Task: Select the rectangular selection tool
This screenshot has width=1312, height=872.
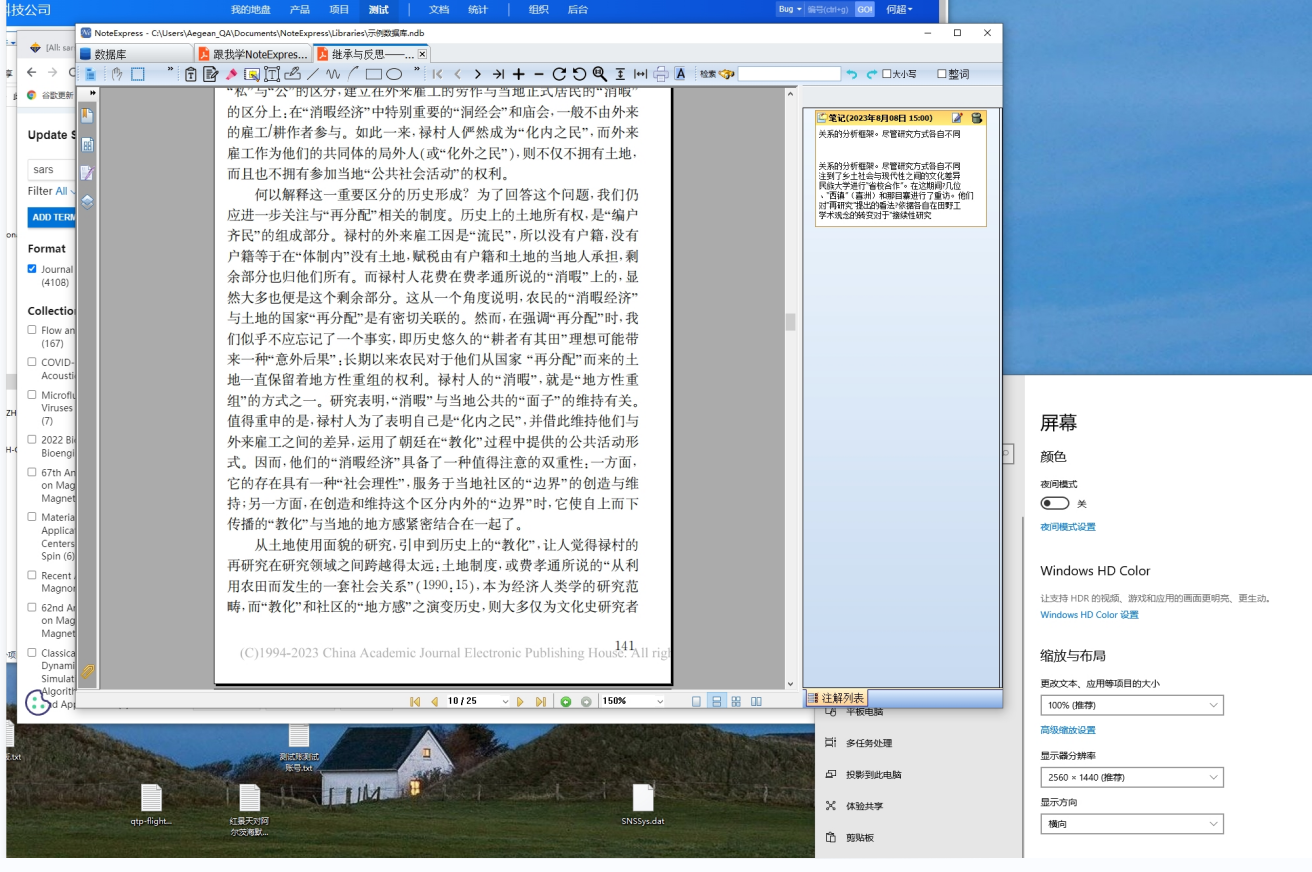Action: pos(138,74)
